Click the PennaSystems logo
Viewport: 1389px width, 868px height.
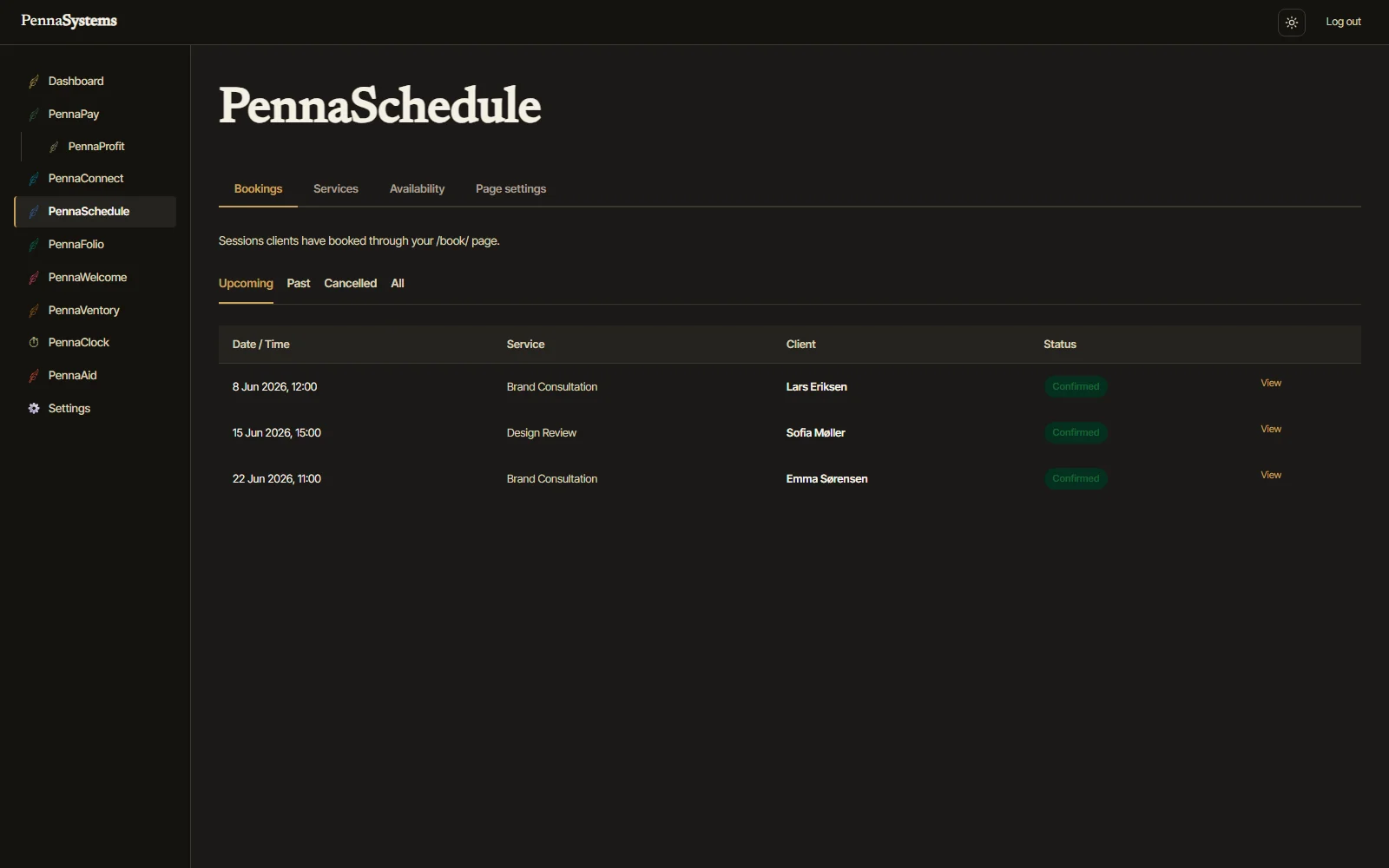69,22
